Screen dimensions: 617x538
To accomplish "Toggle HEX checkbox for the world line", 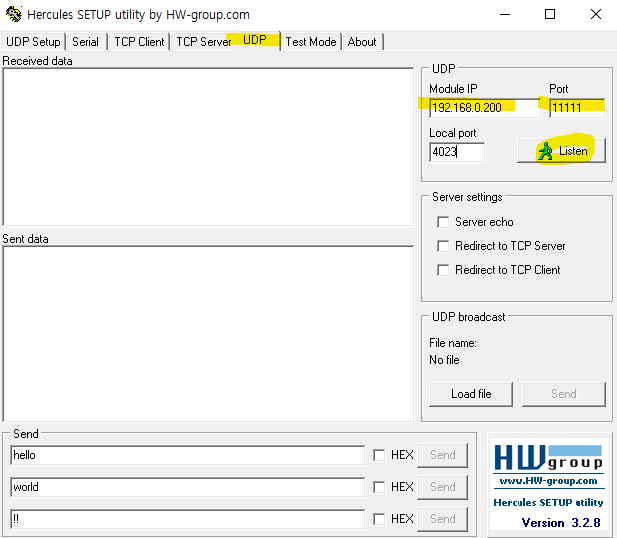I will click(379, 487).
